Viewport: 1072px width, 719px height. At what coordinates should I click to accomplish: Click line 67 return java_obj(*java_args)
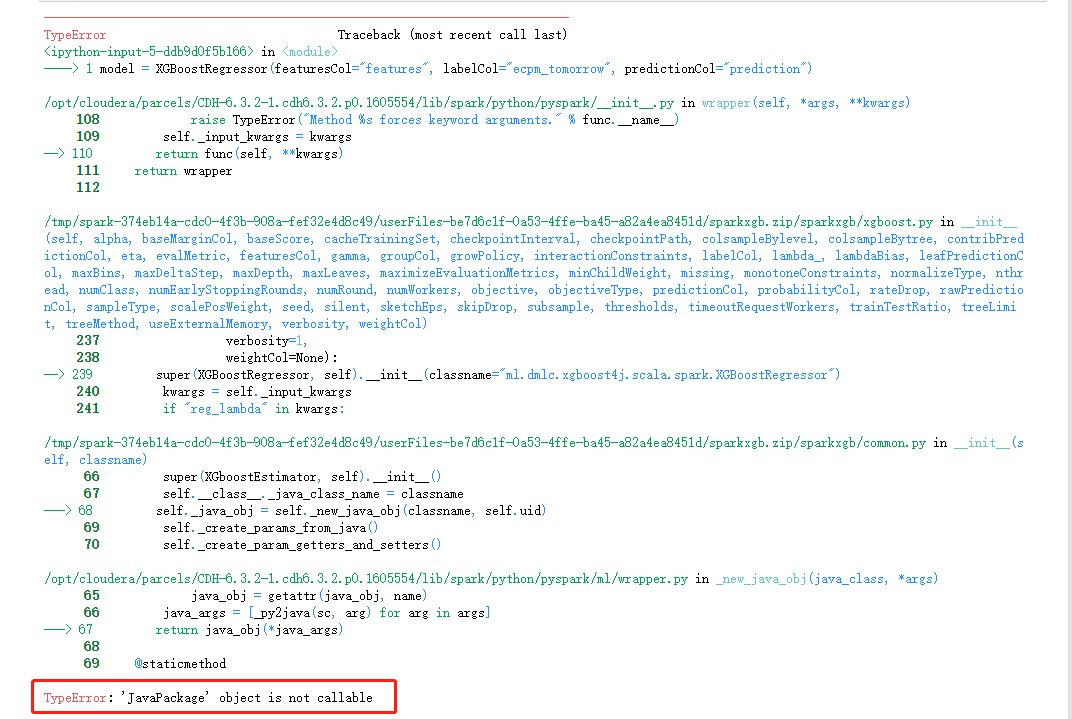coord(249,629)
